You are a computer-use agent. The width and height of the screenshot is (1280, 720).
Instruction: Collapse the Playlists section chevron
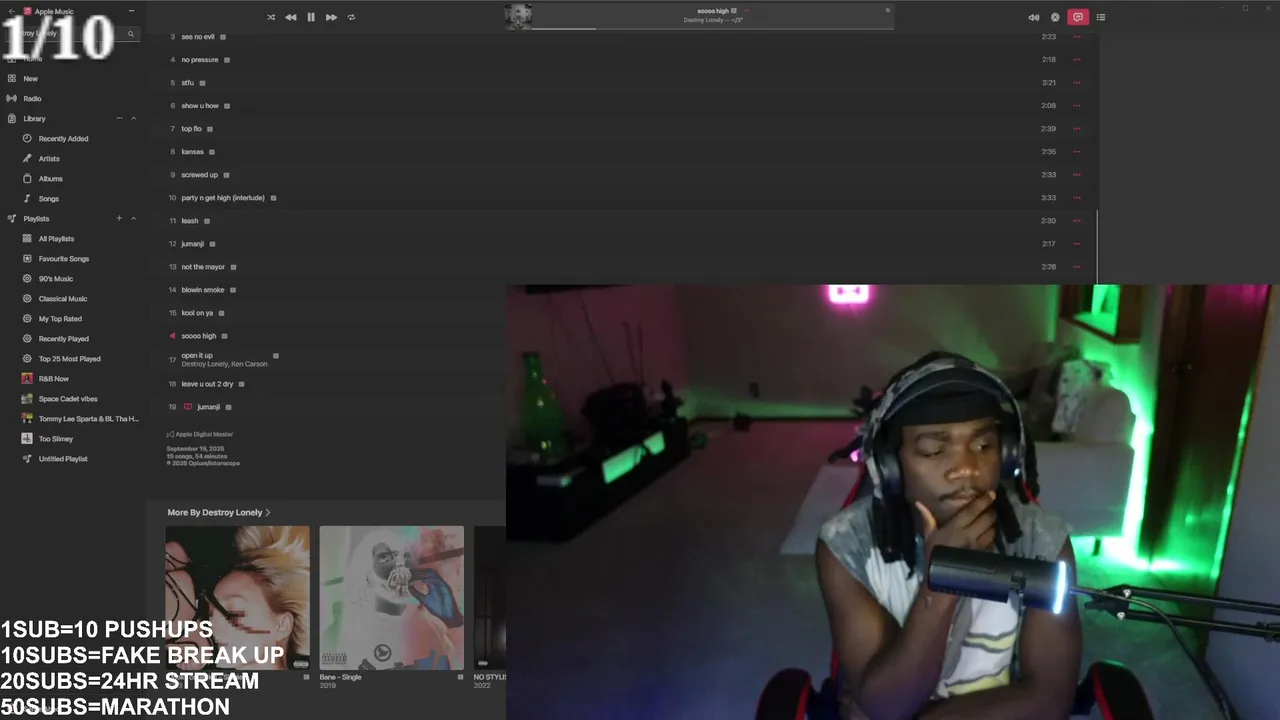133,218
